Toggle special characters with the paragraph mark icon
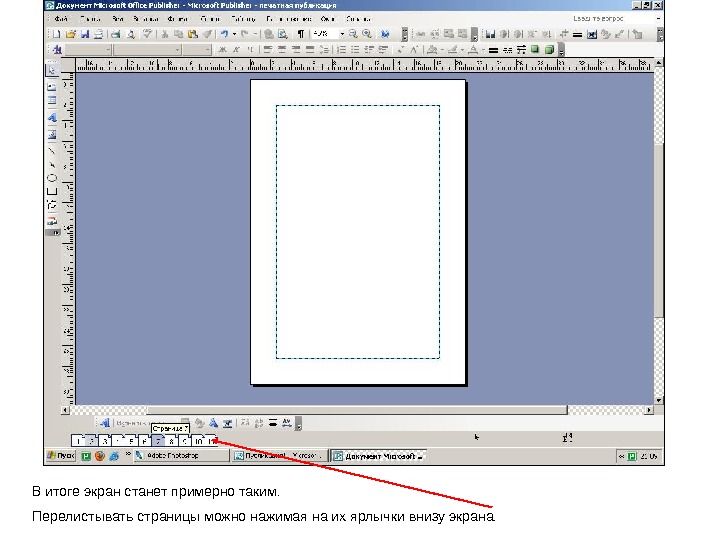The height and width of the screenshot is (540, 720). pos(301,34)
